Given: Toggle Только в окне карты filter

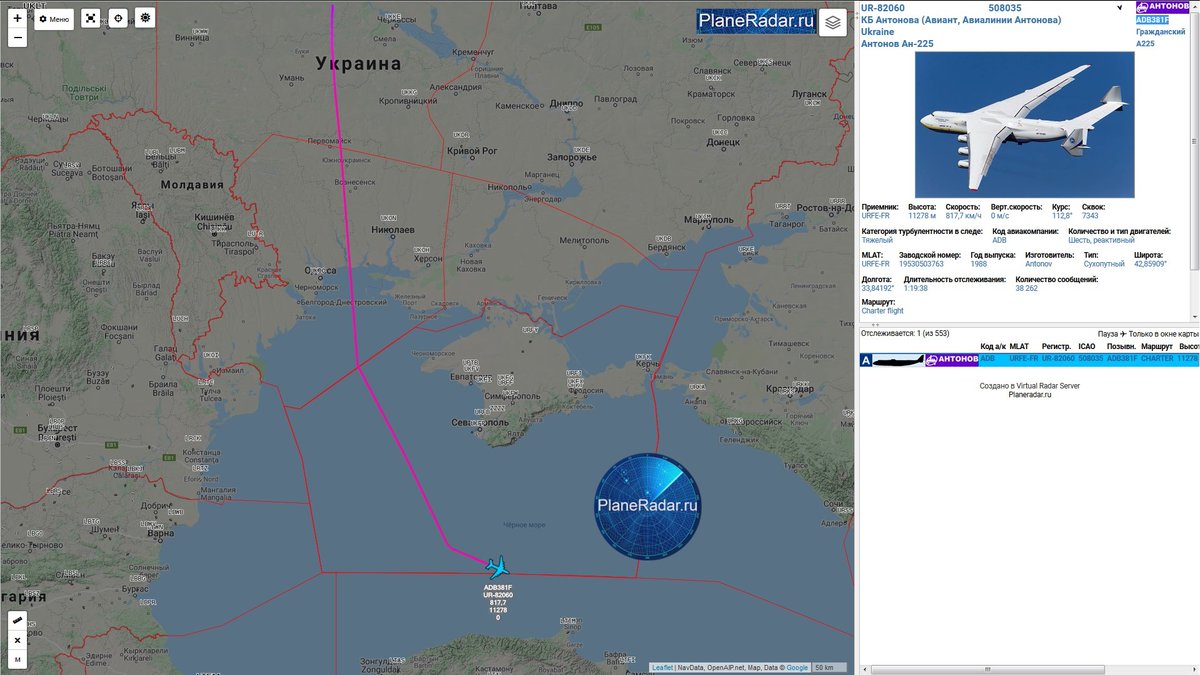Looking at the screenshot, I should click(x=1163, y=333).
